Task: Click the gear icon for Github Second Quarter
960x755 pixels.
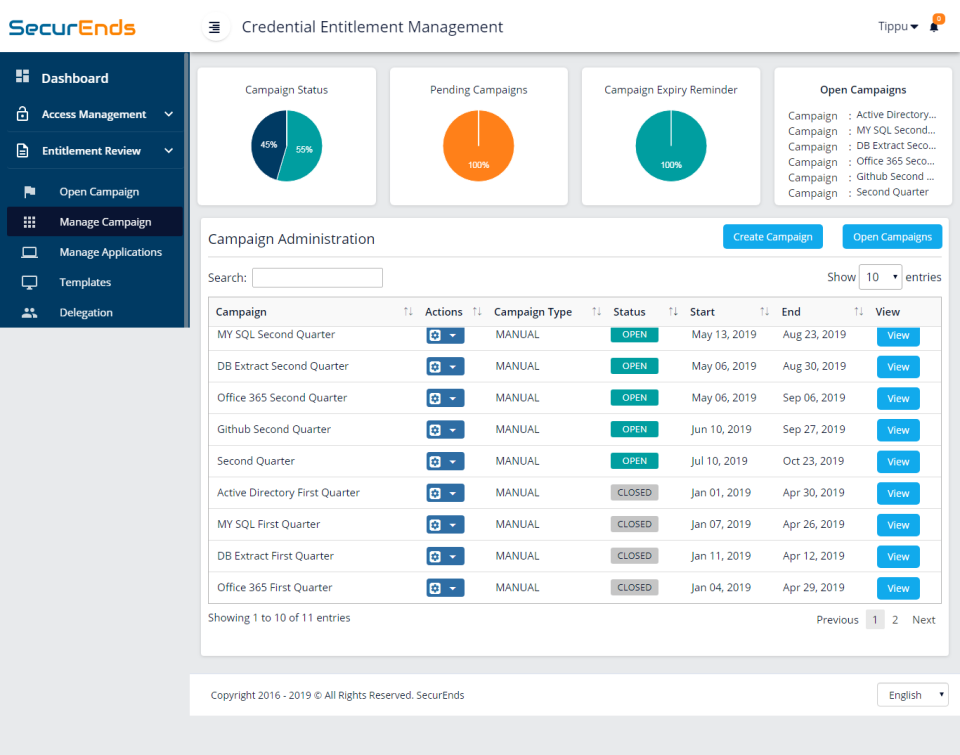Action: 437,429
